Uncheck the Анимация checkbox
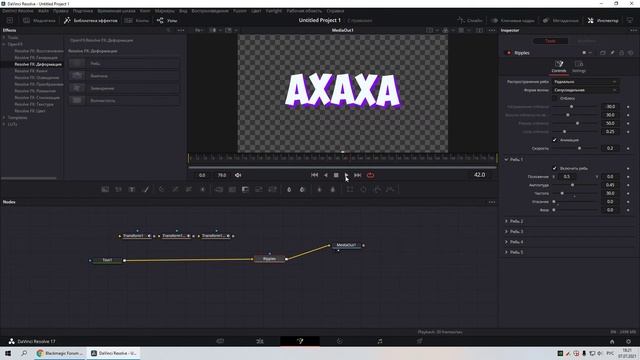This screenshot has height=360, width=640. pos(554,140)
